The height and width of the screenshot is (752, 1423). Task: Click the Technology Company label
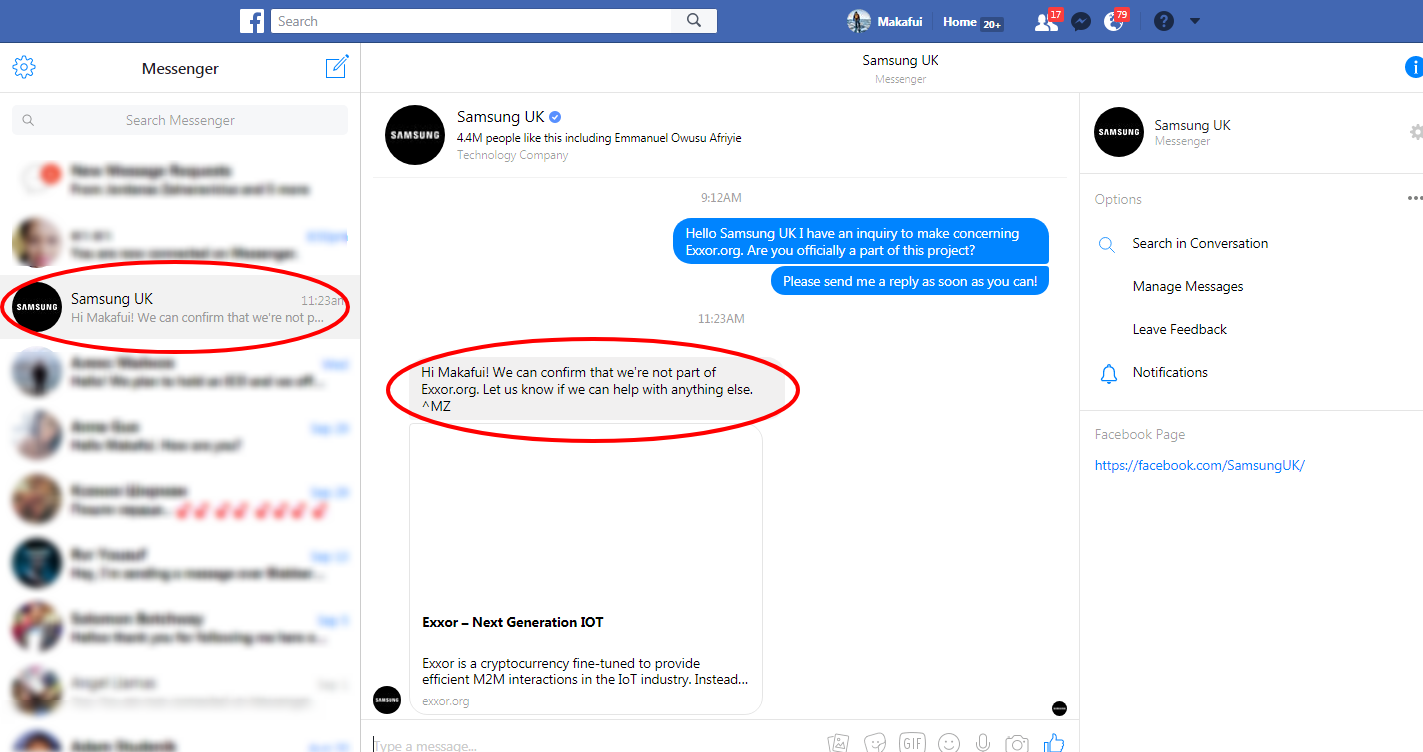[x=512, y=155]
